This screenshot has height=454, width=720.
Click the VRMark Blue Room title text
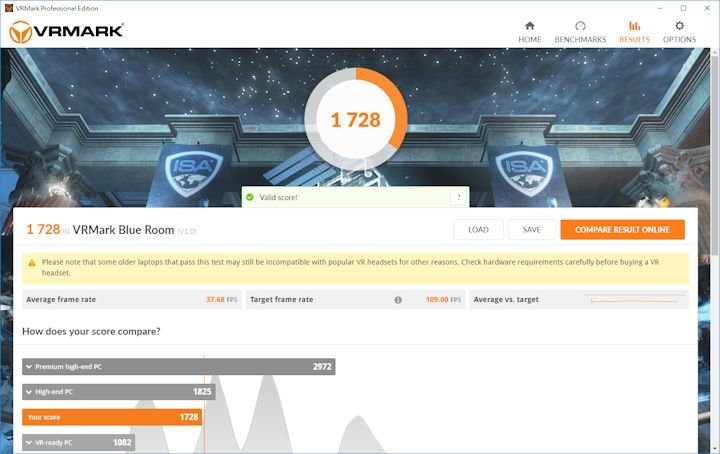(x=123, y=230)
